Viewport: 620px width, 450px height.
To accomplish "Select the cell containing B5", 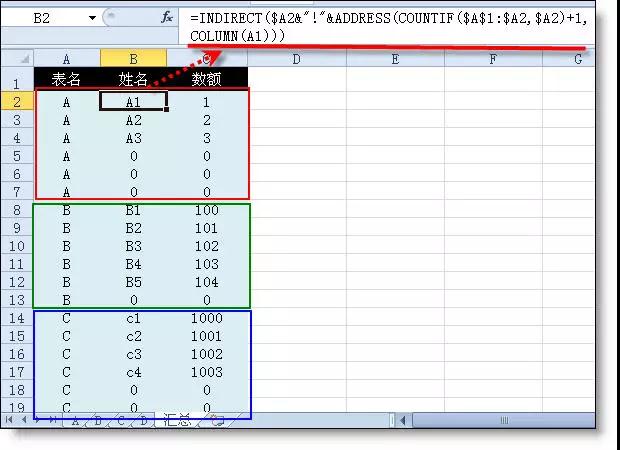I will (133, 282).
